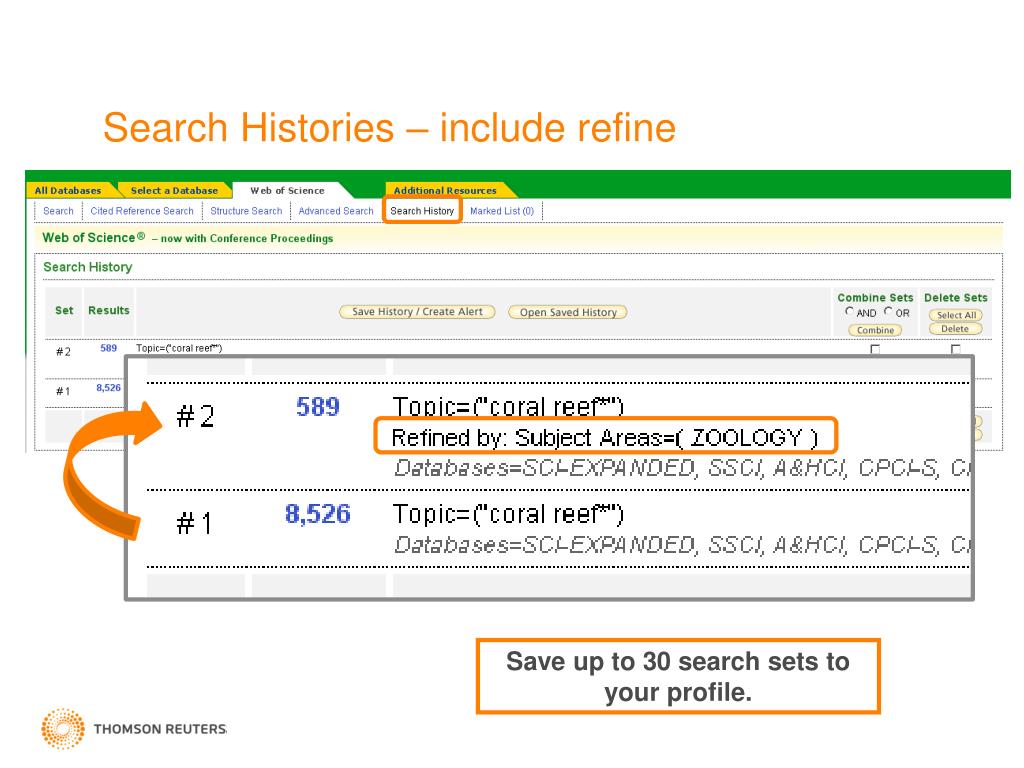Click the enlarged 8,526 results count
Screen dimensions: 1024x768
pos(318,514)
